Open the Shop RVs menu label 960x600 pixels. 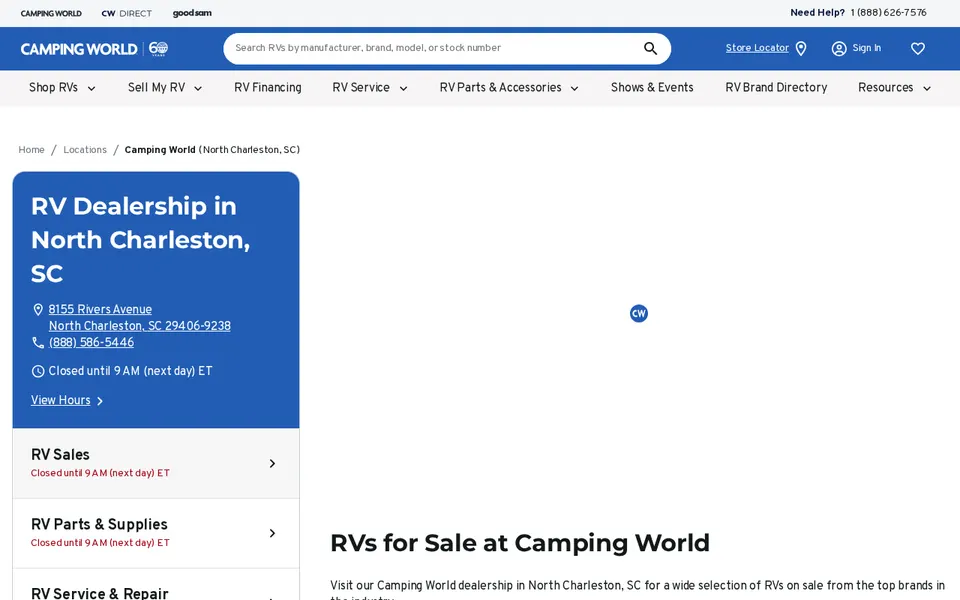tap(53, 88)
